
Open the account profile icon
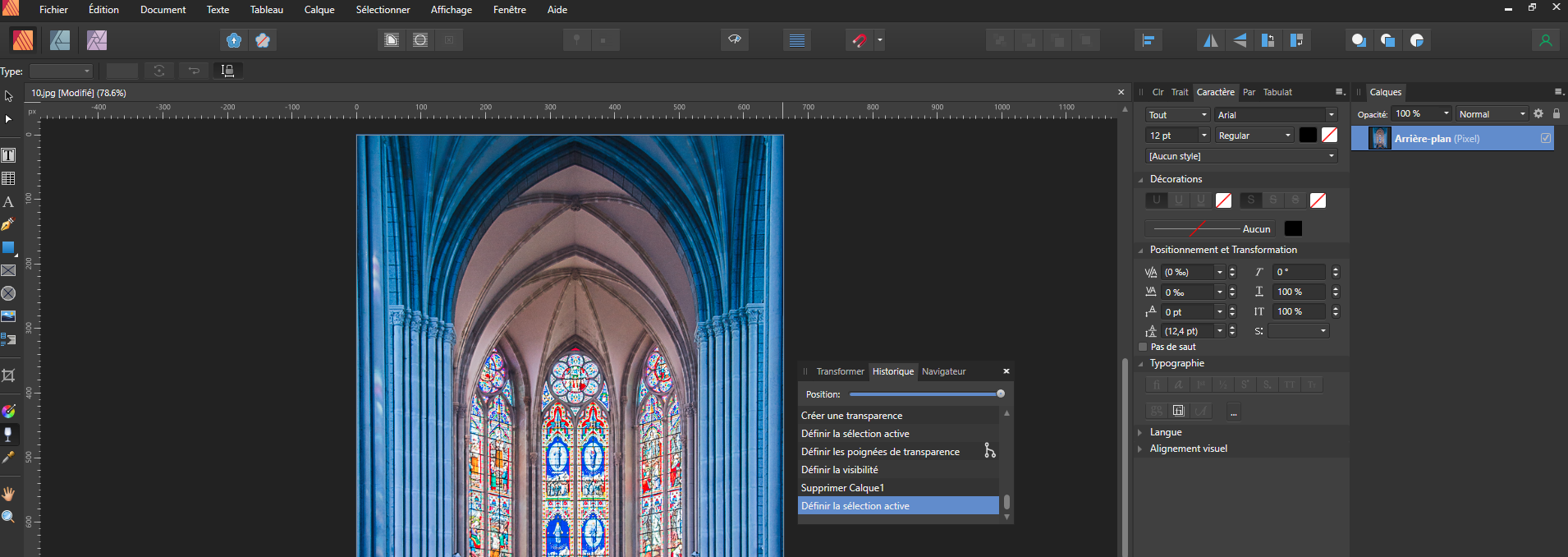tap(1545, 40)
